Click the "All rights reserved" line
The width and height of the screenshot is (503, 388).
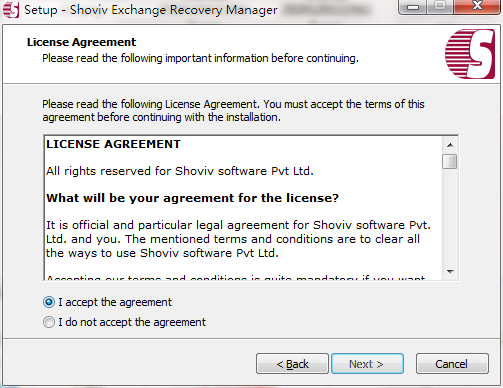(x=180, y=171)
